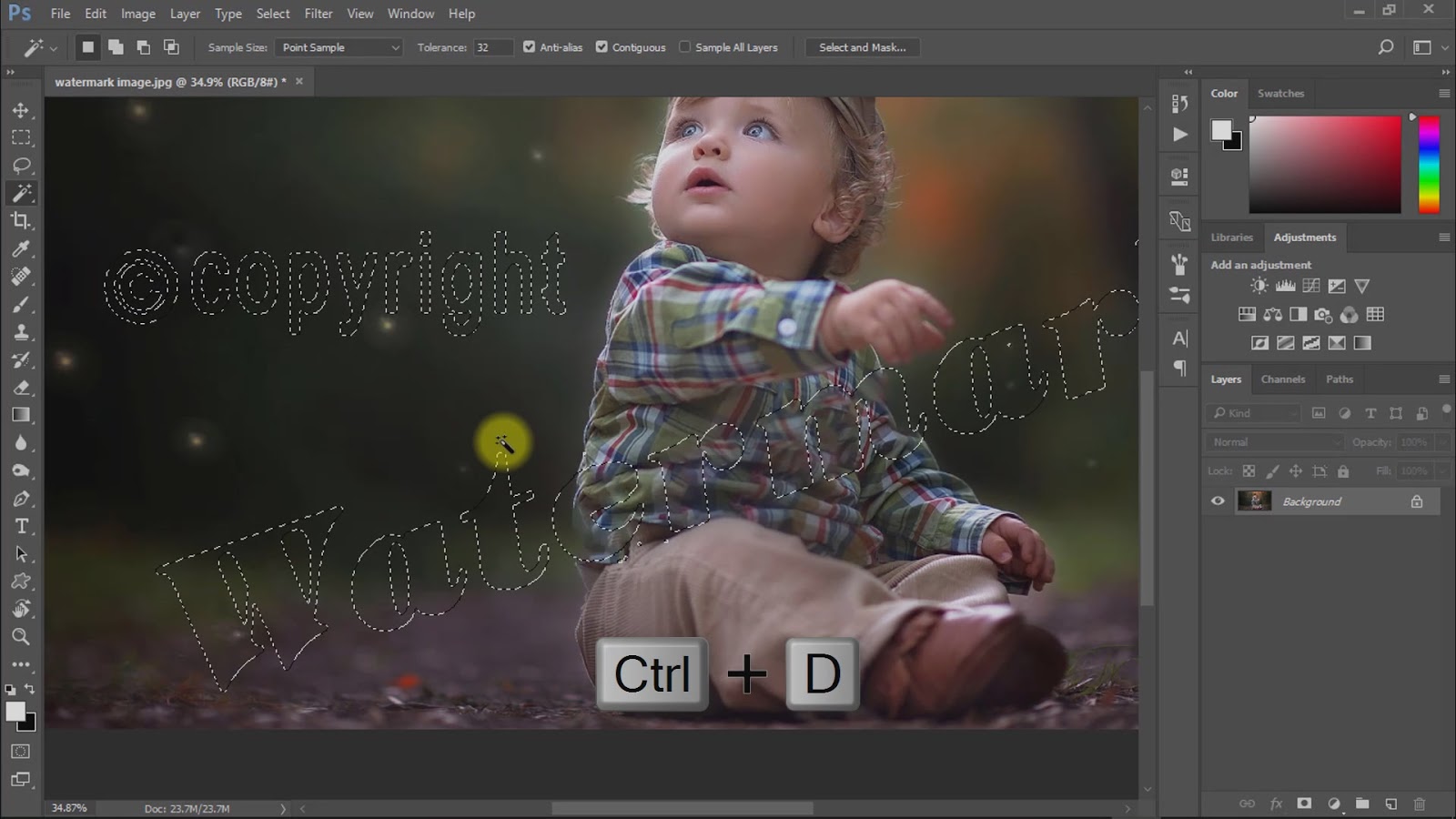The image size is (1456, 819).
Task: Click Add an adjustment heading
Action: coord(1260,265)
